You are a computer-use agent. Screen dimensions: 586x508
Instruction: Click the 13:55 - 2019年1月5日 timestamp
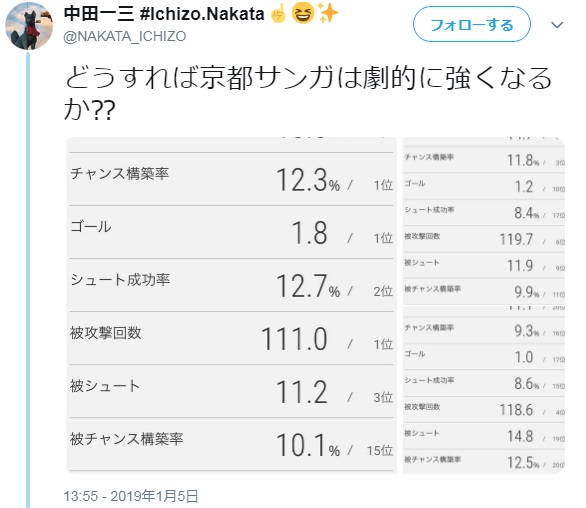pos(130,496)
